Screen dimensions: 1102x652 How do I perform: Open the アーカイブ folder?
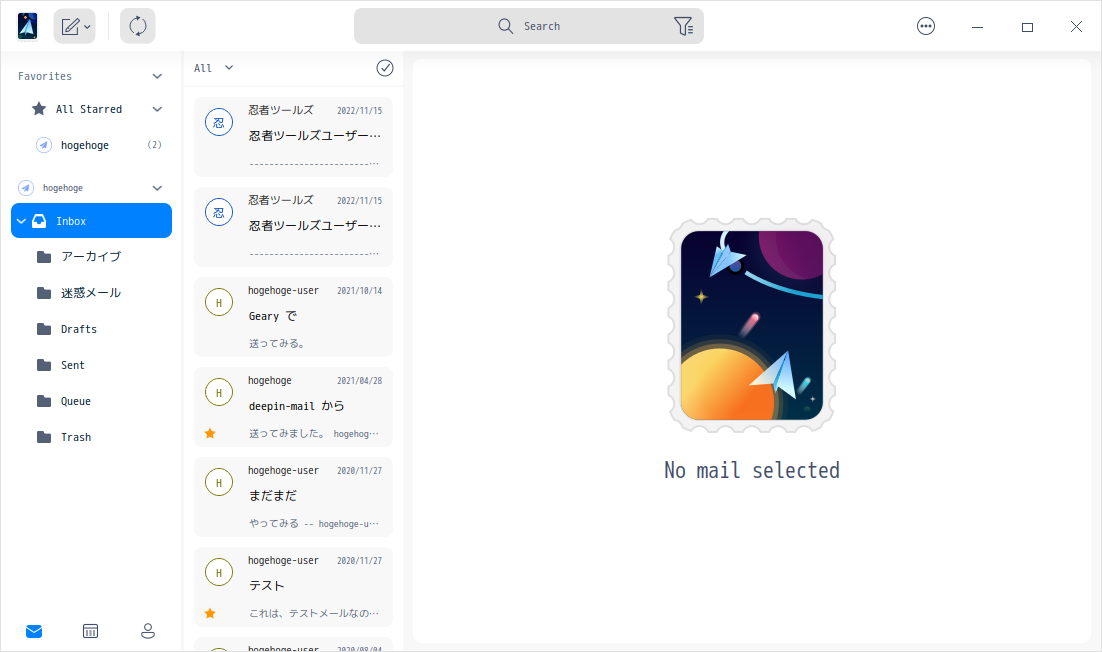coord(91,256)
